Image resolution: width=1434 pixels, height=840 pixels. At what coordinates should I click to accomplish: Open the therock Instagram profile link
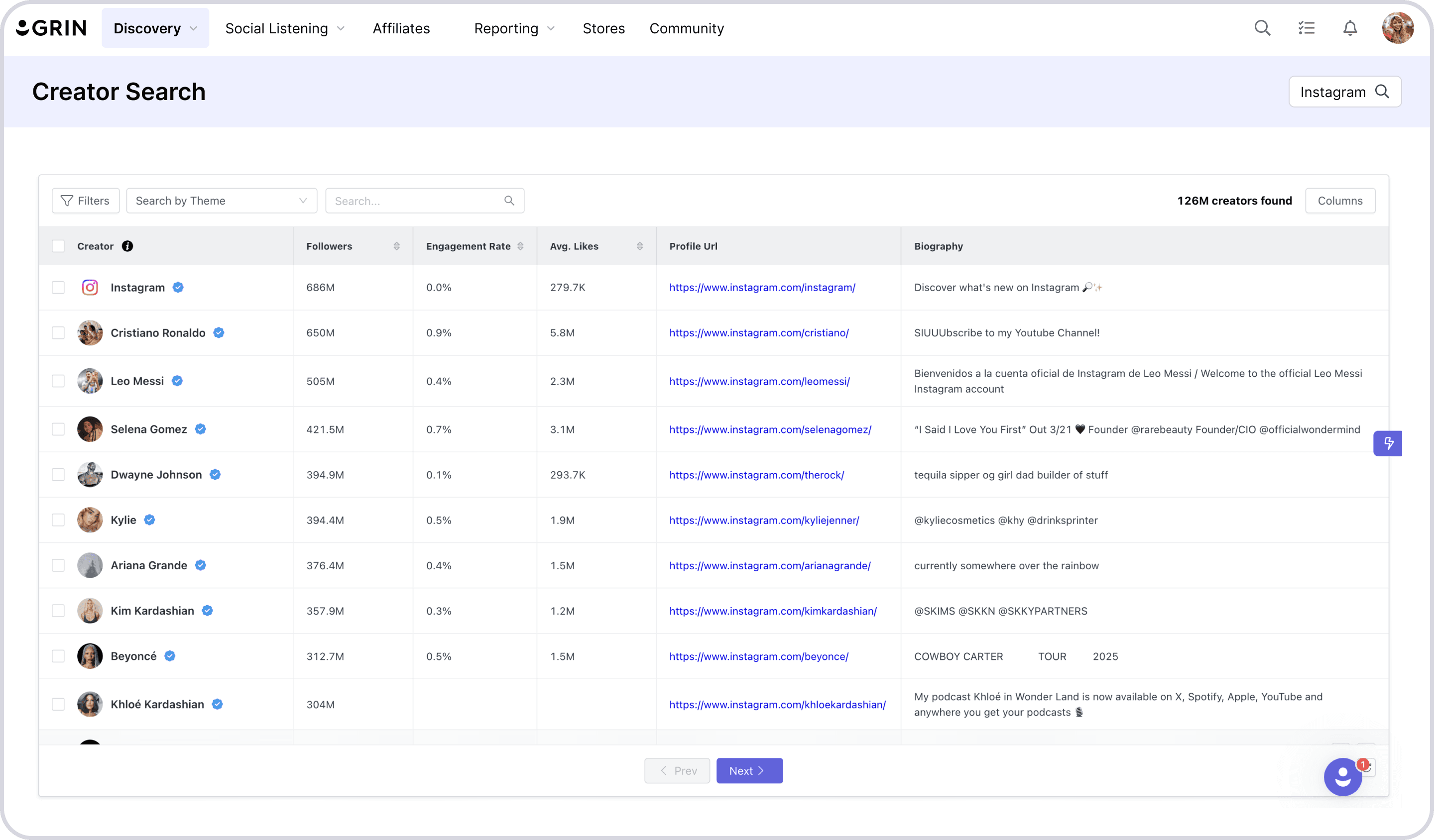(757, 475)
